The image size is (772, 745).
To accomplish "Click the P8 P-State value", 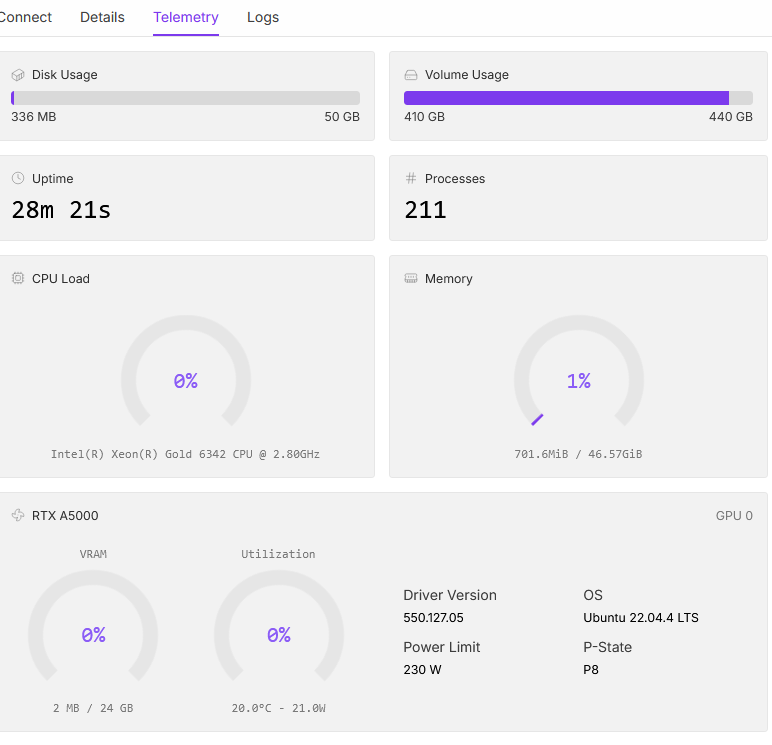I will pos(591,670).
